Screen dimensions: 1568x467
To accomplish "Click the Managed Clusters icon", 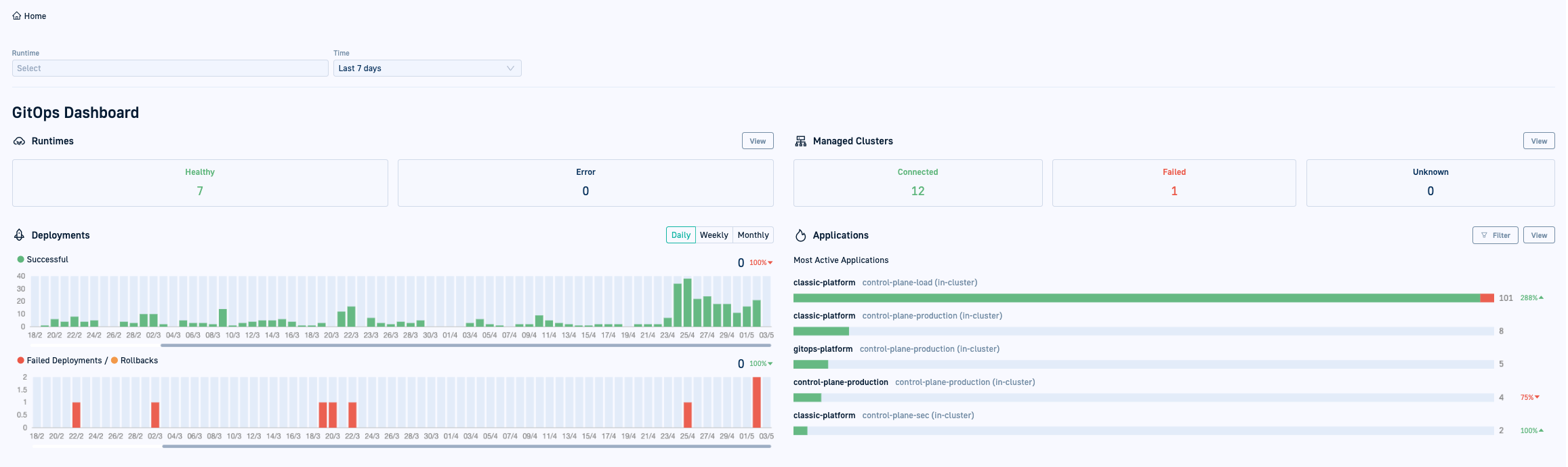I will (x=800, y=141).
